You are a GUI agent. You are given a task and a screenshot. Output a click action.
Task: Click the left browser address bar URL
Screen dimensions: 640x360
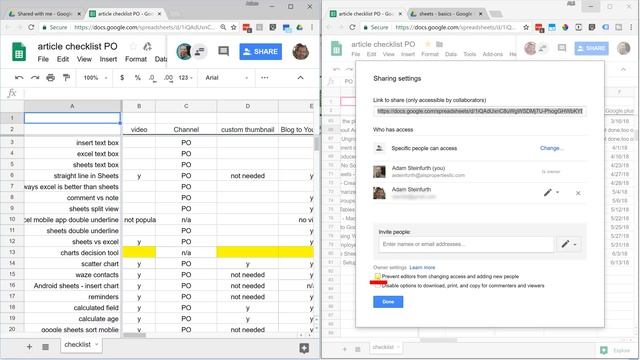[144, 27]
